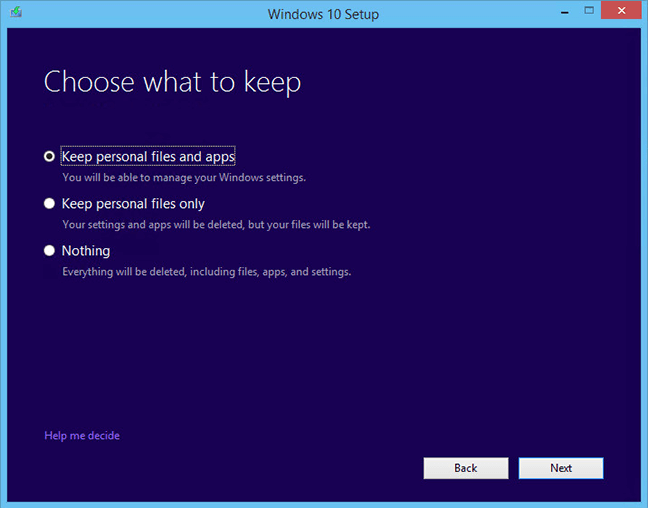This screenshot has width=648, height=508.
Task: Select the 'Keep personal files and apps' radio button
Action: point(49,156)
